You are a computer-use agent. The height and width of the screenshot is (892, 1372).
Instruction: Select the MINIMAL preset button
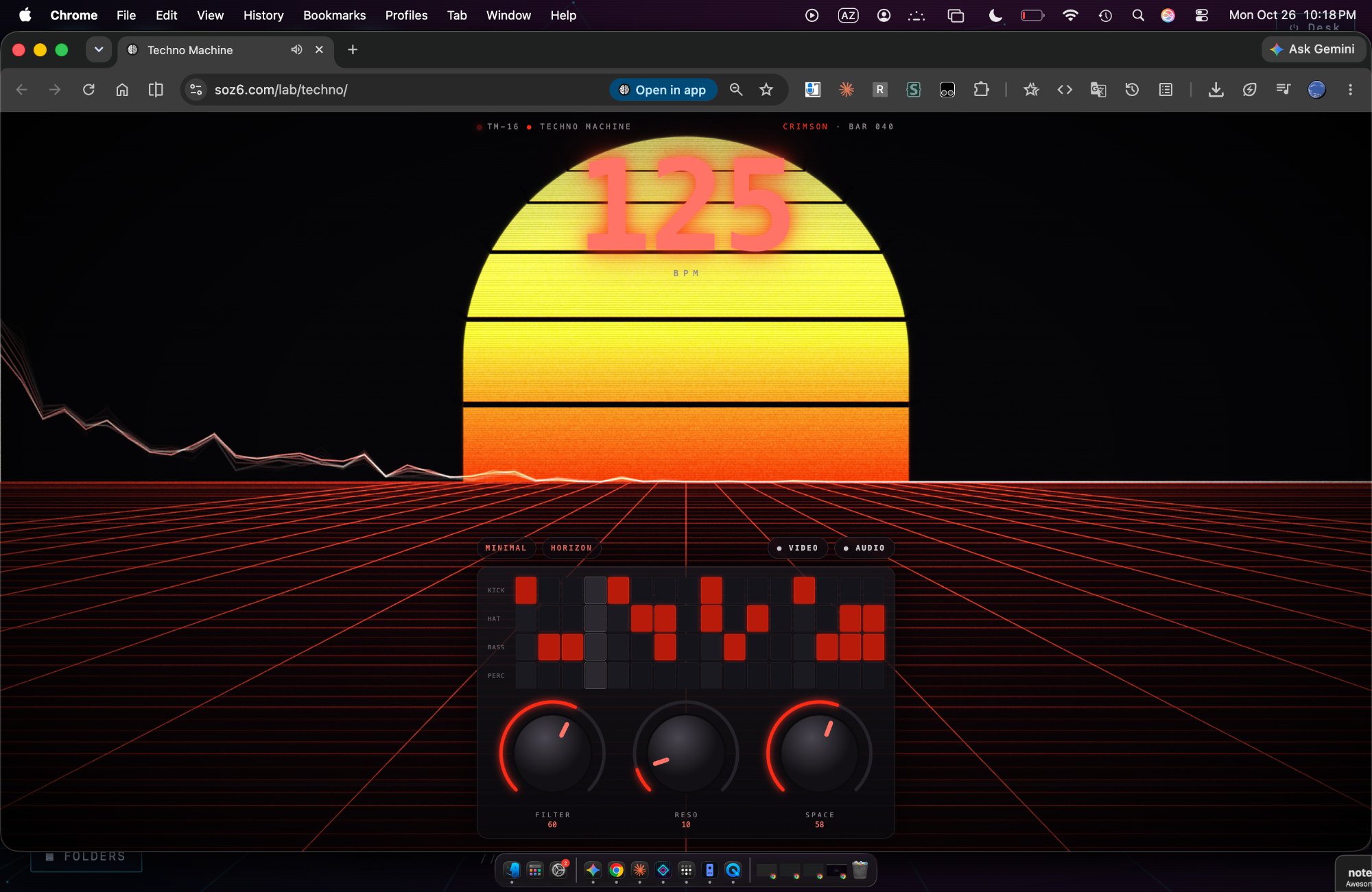click(506, 548)
